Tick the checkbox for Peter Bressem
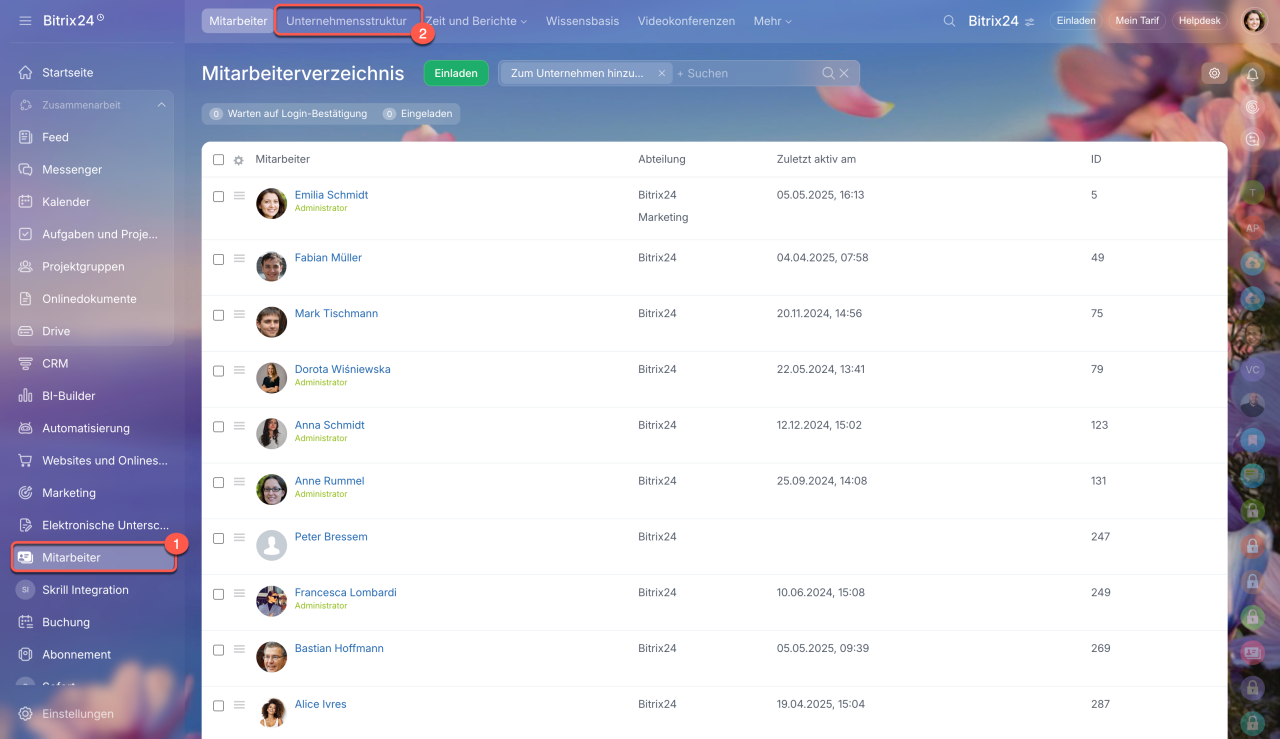The height and width of the screenshot is (739, 1280). pos(218,539)
